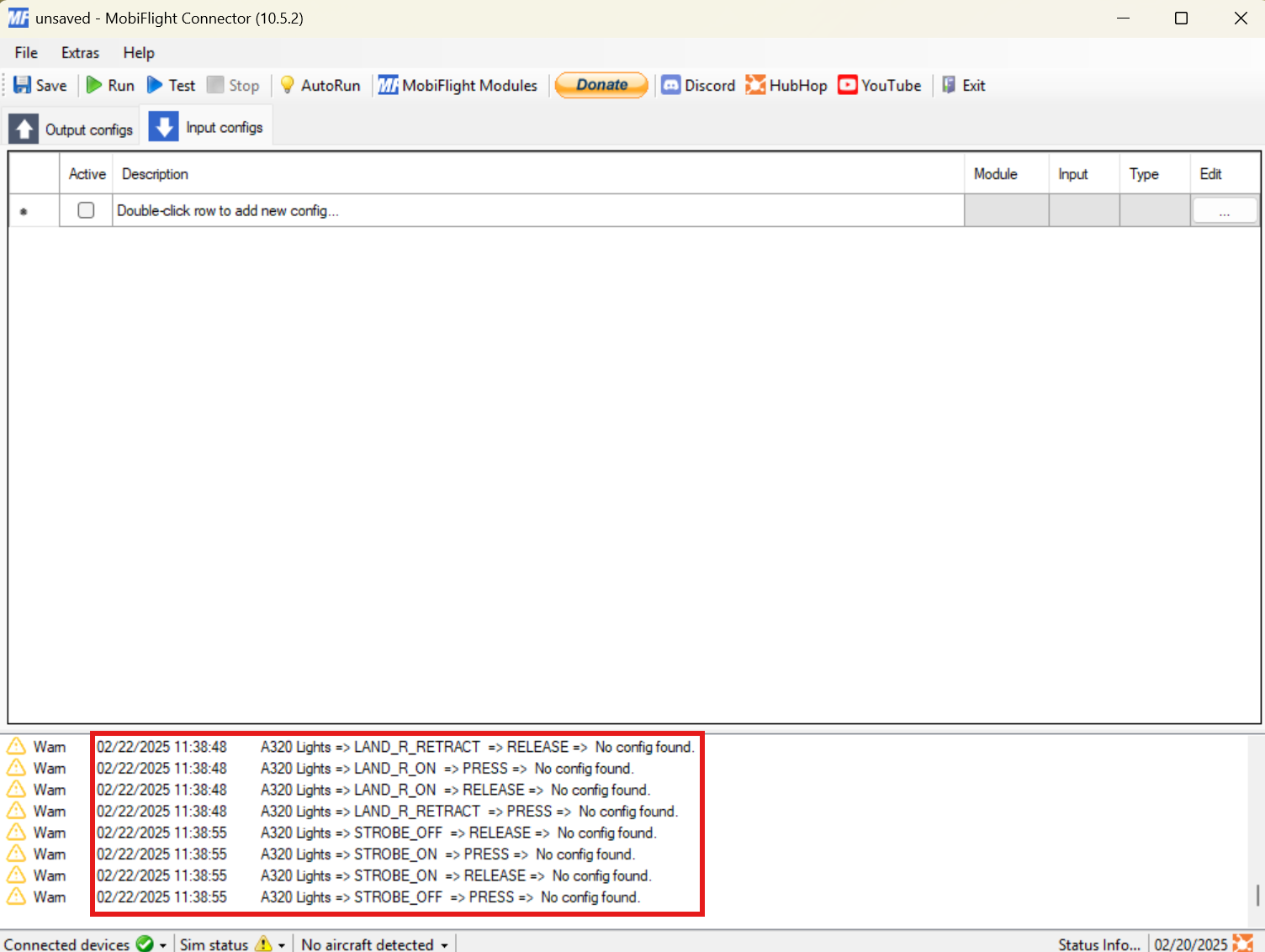Click the Sim status warning icon
1265x952 pixels.
[263, 944]
